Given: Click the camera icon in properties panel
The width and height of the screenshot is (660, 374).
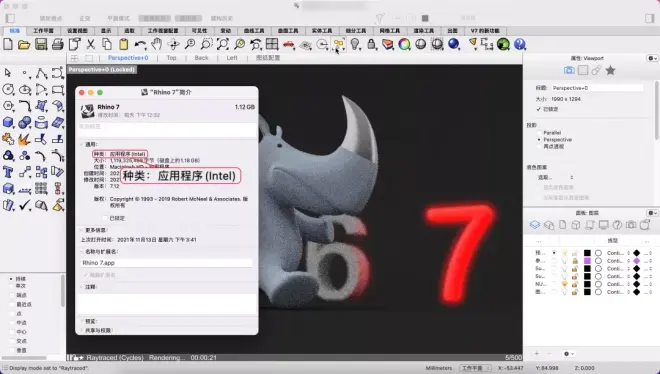Looking at the screenshot, I should click(569, 70).
